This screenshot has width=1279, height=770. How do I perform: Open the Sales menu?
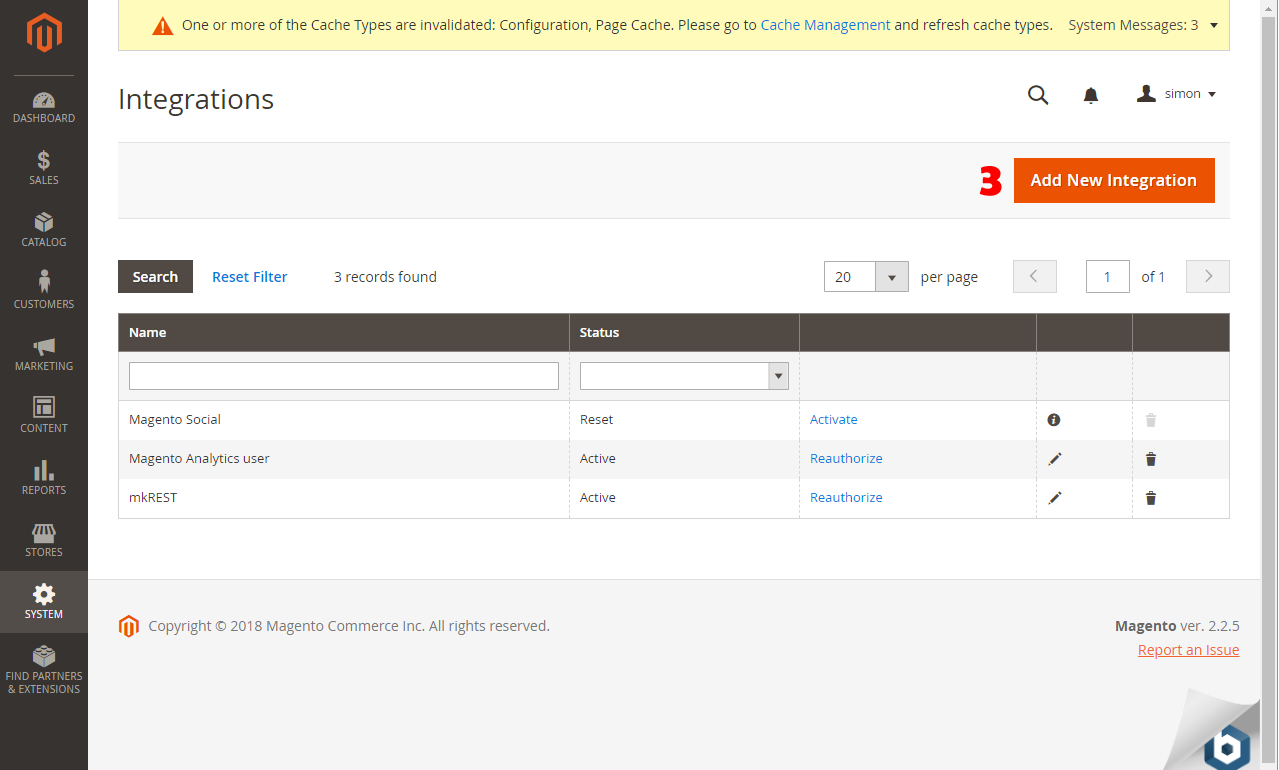click(44, 168)
